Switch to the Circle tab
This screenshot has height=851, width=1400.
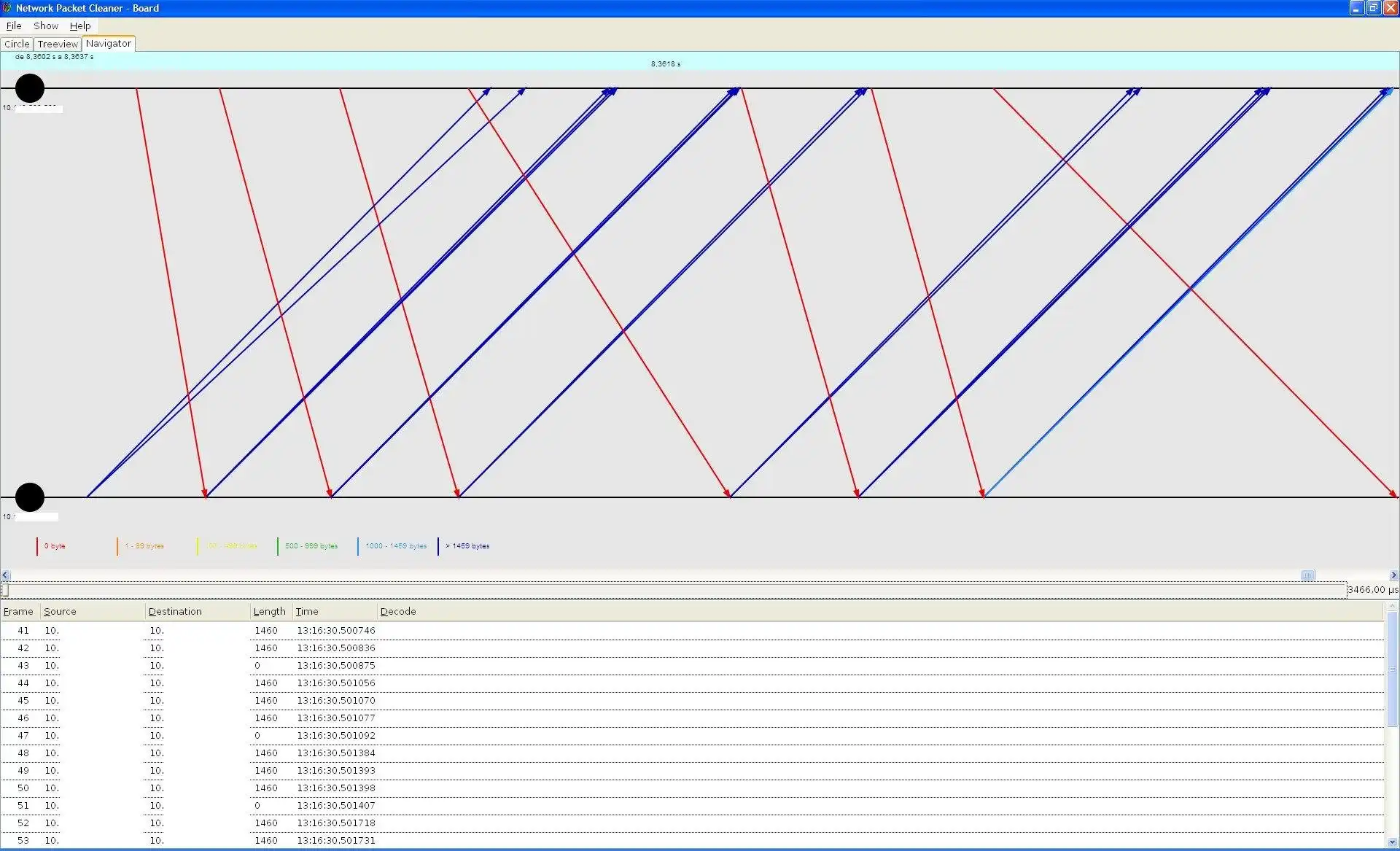coord(17,44)
